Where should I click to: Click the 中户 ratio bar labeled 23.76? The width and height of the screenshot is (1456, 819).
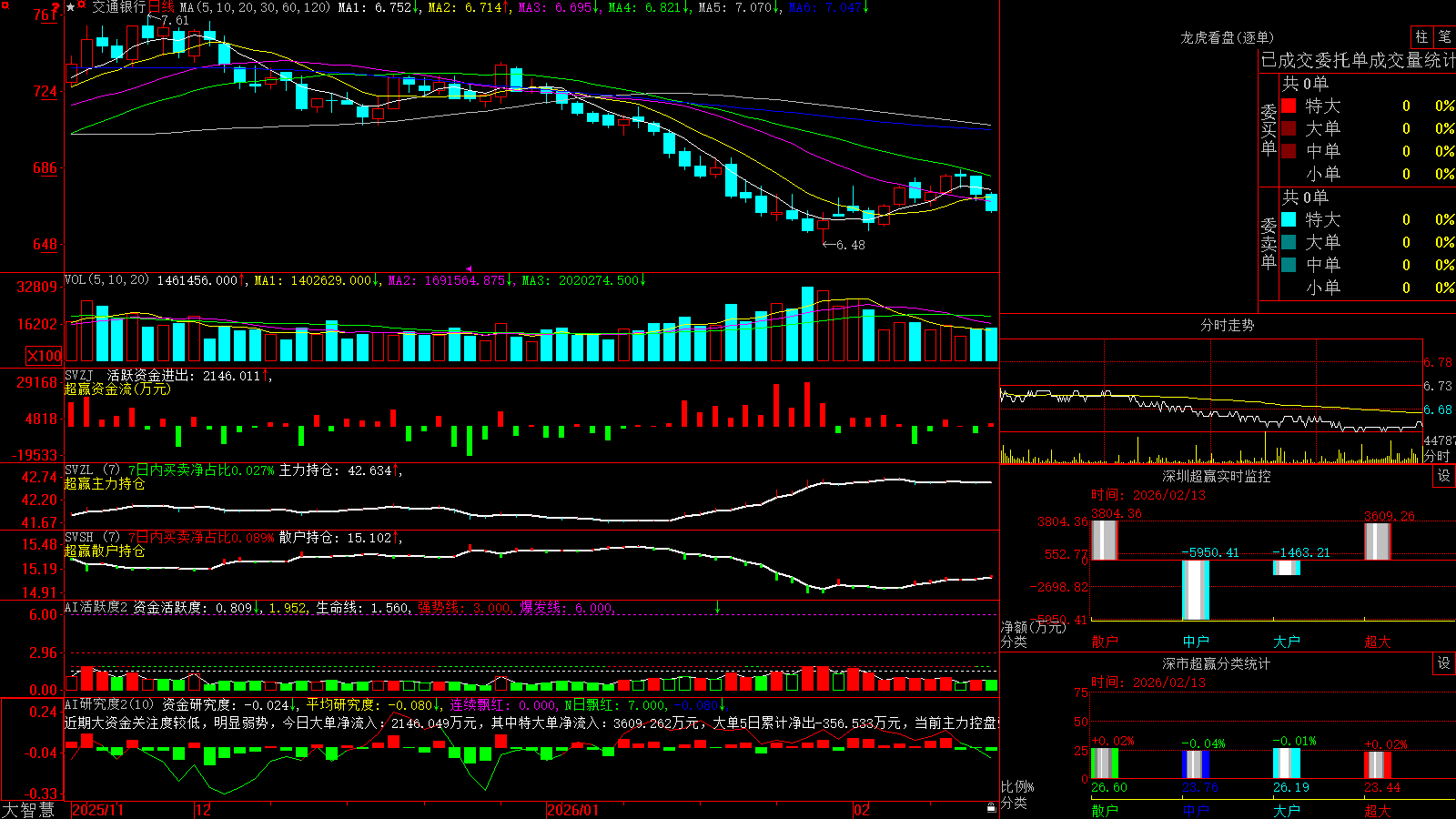(1196, 765)
